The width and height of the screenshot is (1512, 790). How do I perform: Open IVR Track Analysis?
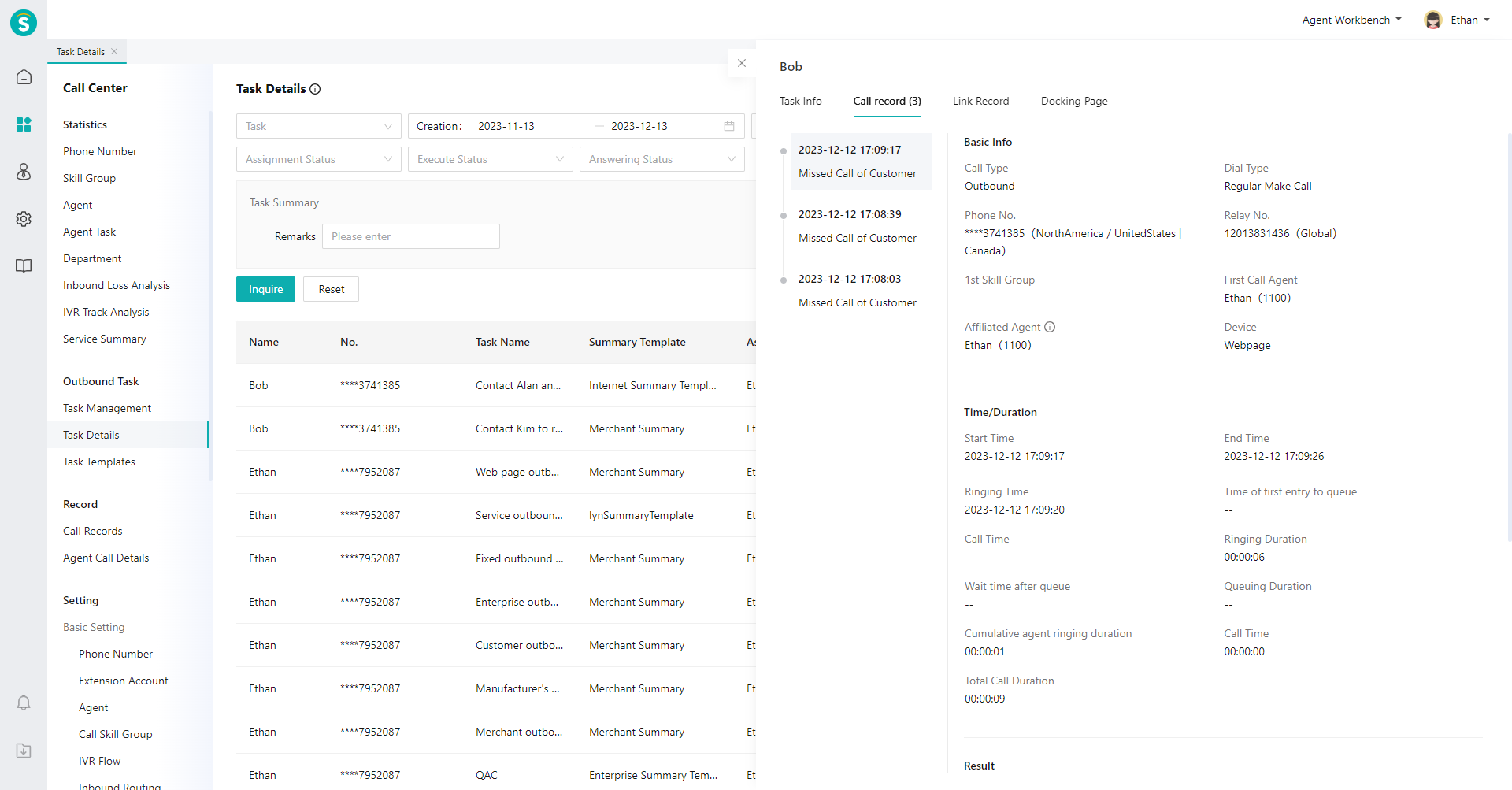pyautogui.click(x=106, y=312)
